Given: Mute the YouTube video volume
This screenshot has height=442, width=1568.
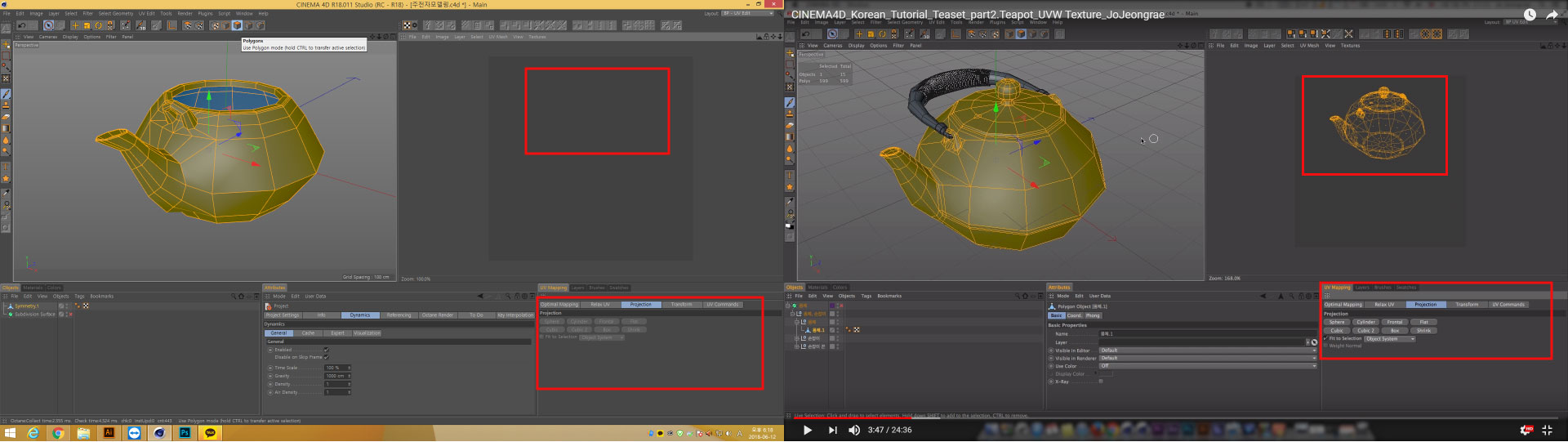Looking at the screenshot, I should (x=854, y=430).
